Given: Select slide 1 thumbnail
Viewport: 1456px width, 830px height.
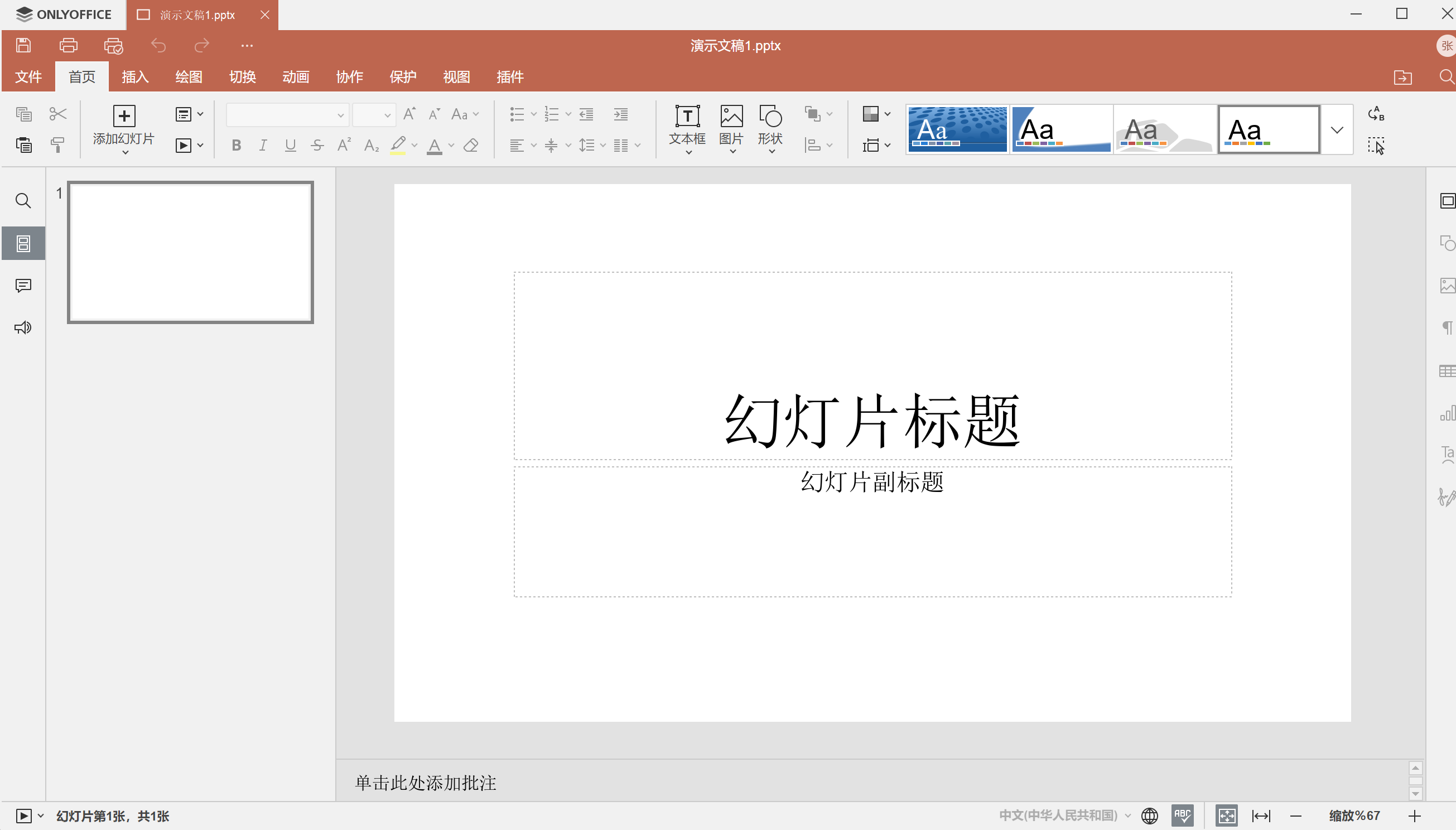Looking at the screenshot, I should pos(190,253).
